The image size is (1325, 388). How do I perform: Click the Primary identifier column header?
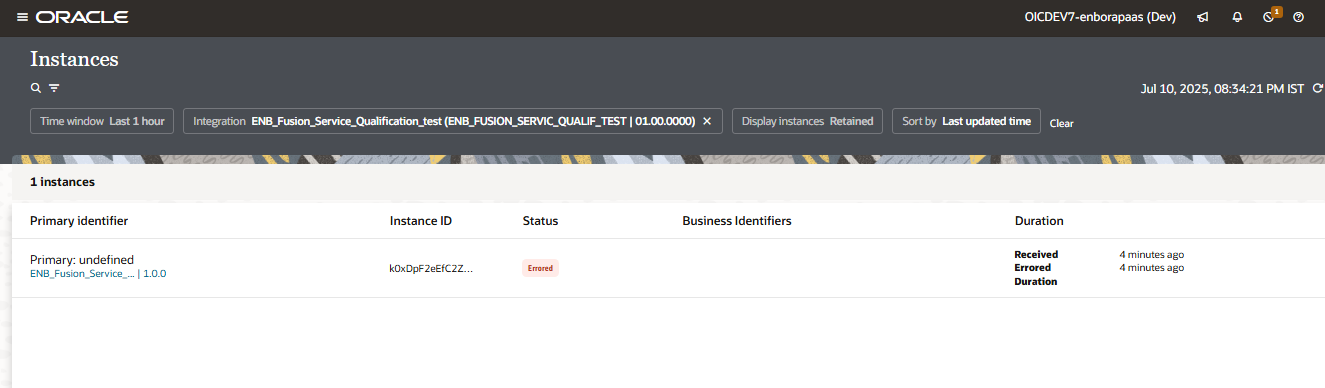click(x=79, y=220)
